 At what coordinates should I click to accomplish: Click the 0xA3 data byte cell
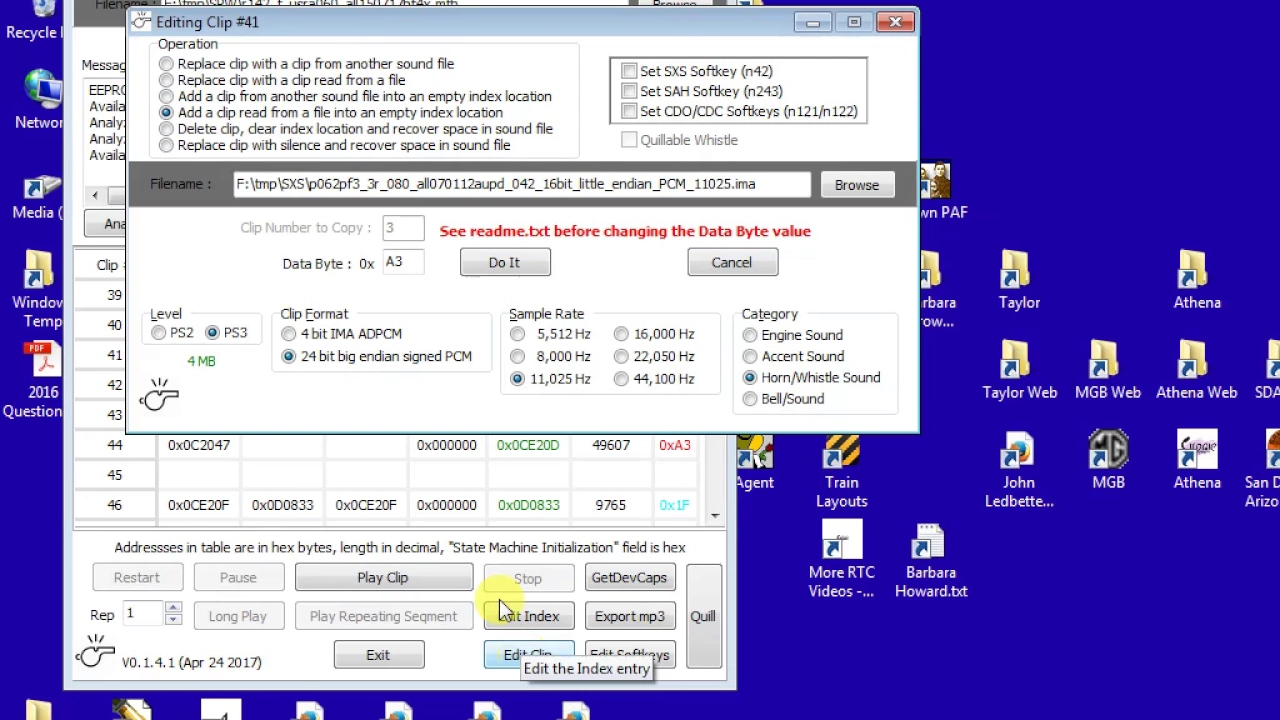pyautogui.click(x=674, y=445)
